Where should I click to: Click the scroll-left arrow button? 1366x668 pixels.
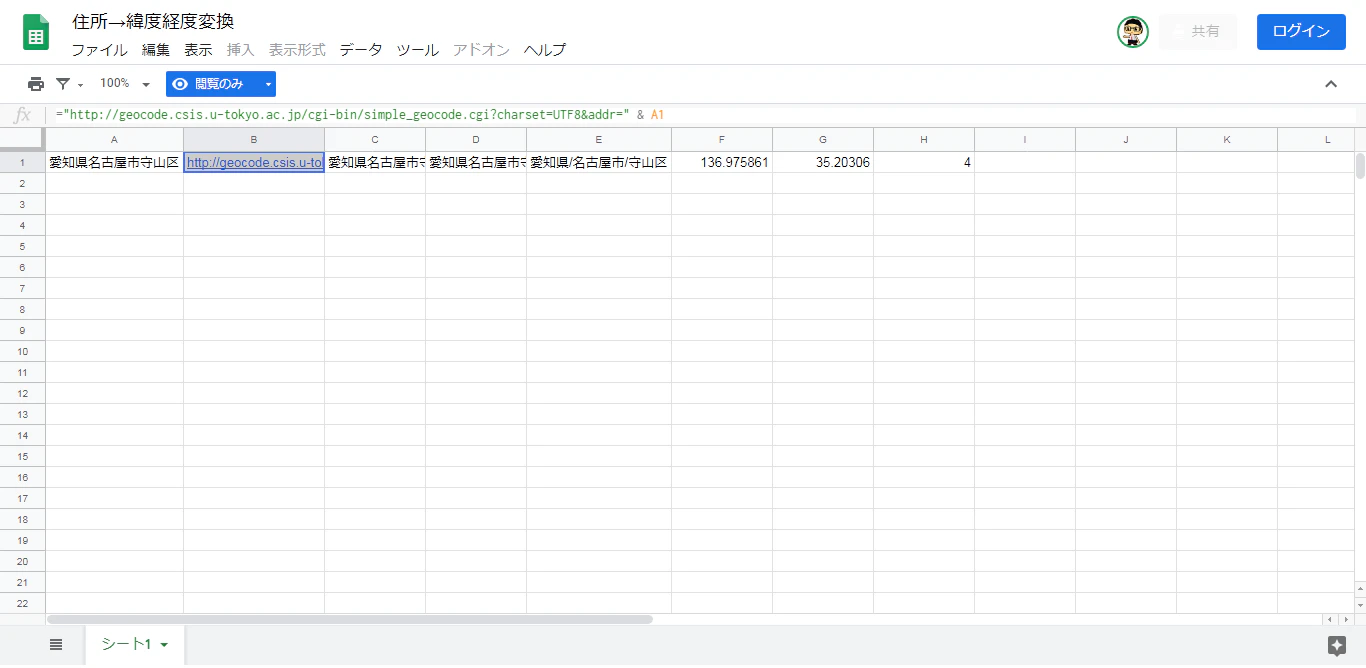click(1329, 620)
